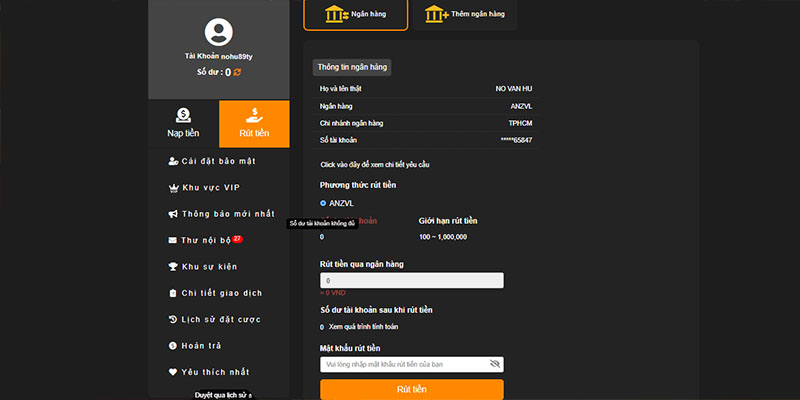Image resolution: width=800 pixels, height=400 pixels.
Task: Switch to the Nạp tiền tab
Action: (183, 124)
